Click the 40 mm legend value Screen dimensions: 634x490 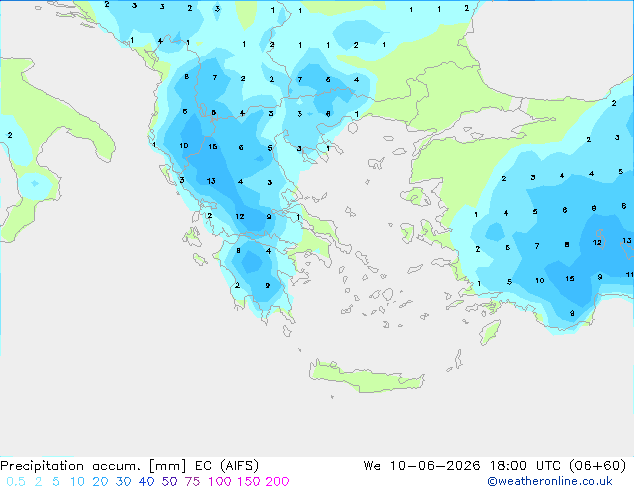(146, 482)
